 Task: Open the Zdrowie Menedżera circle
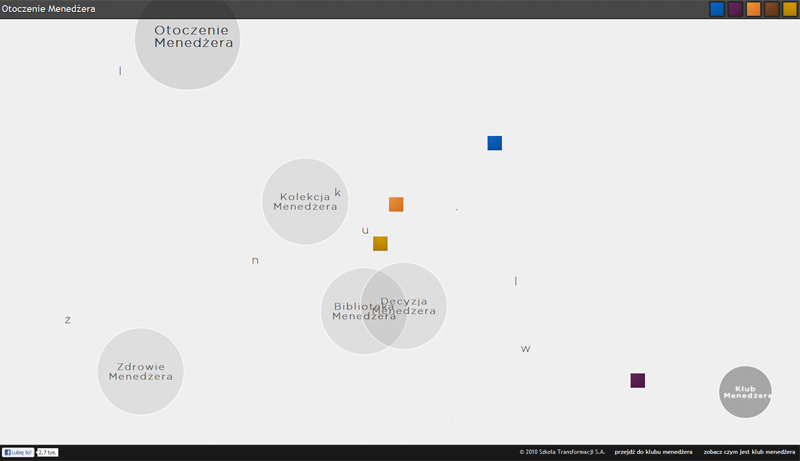tap(140, 371)
